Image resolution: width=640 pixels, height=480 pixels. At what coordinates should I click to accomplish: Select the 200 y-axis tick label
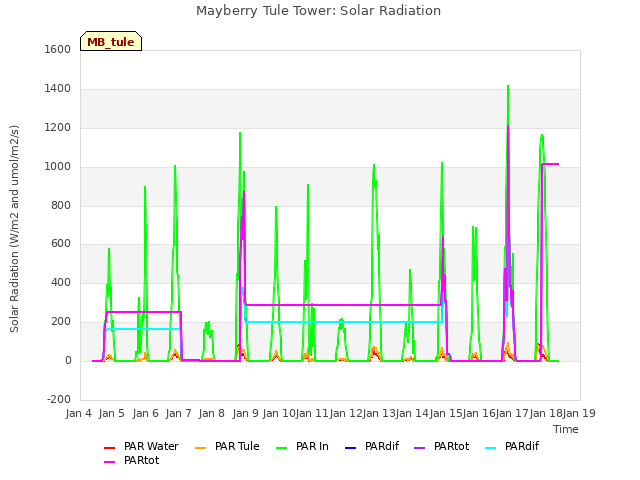(x=61, y=322)
